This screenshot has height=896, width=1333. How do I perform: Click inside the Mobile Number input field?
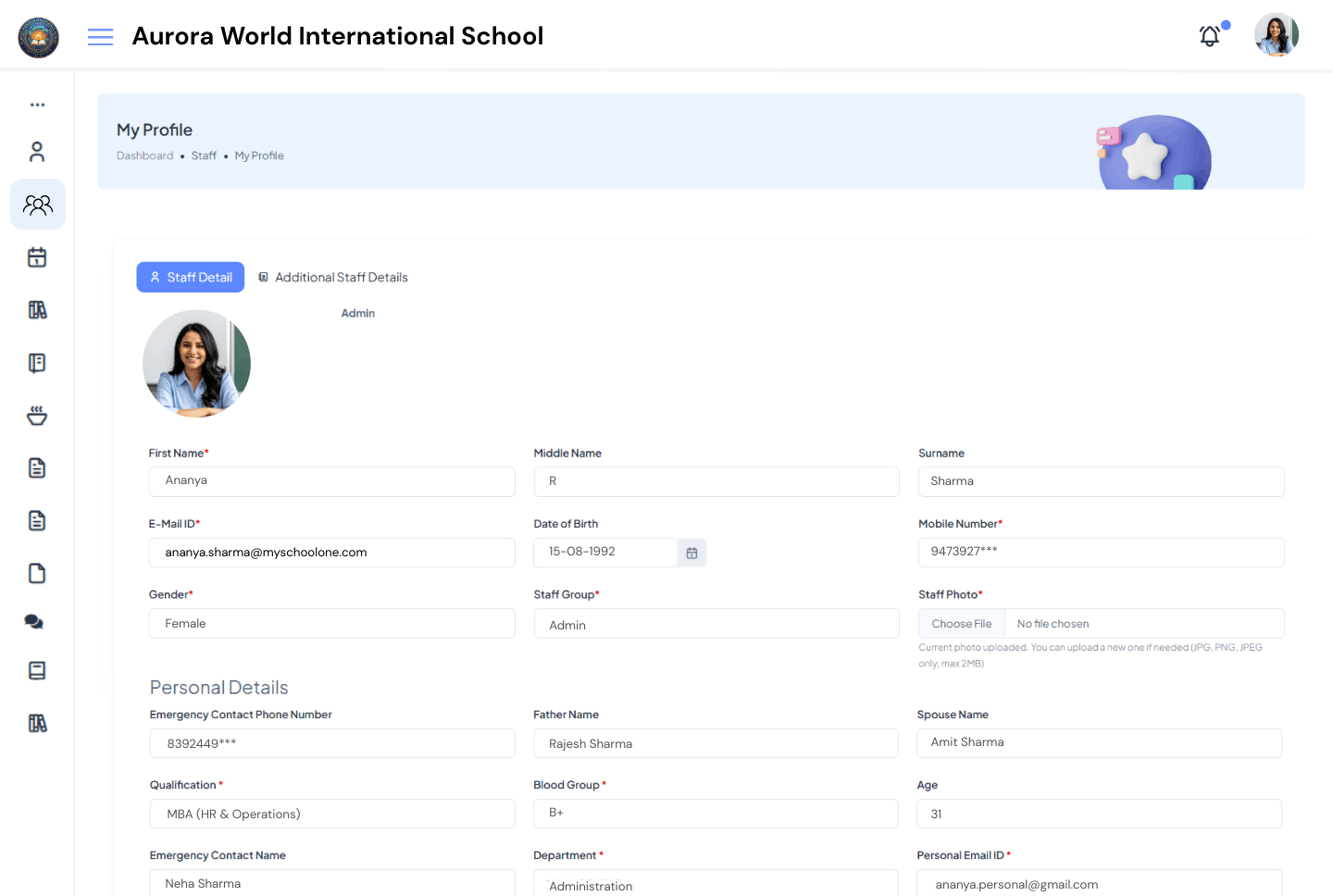click(1101, 553)
